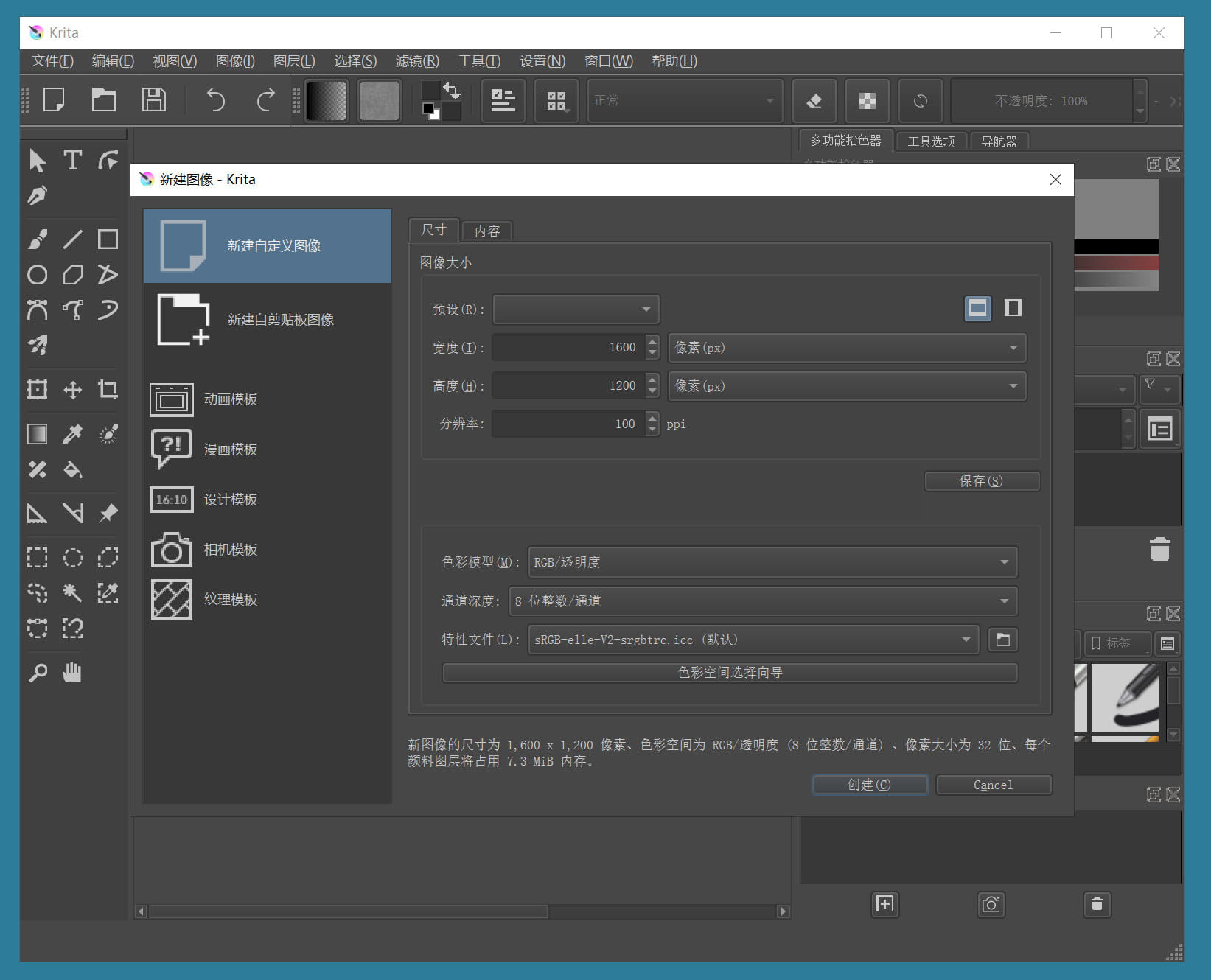Select the Rectangular Selection tool
The image size is (1211, 980).
point(38,558)
